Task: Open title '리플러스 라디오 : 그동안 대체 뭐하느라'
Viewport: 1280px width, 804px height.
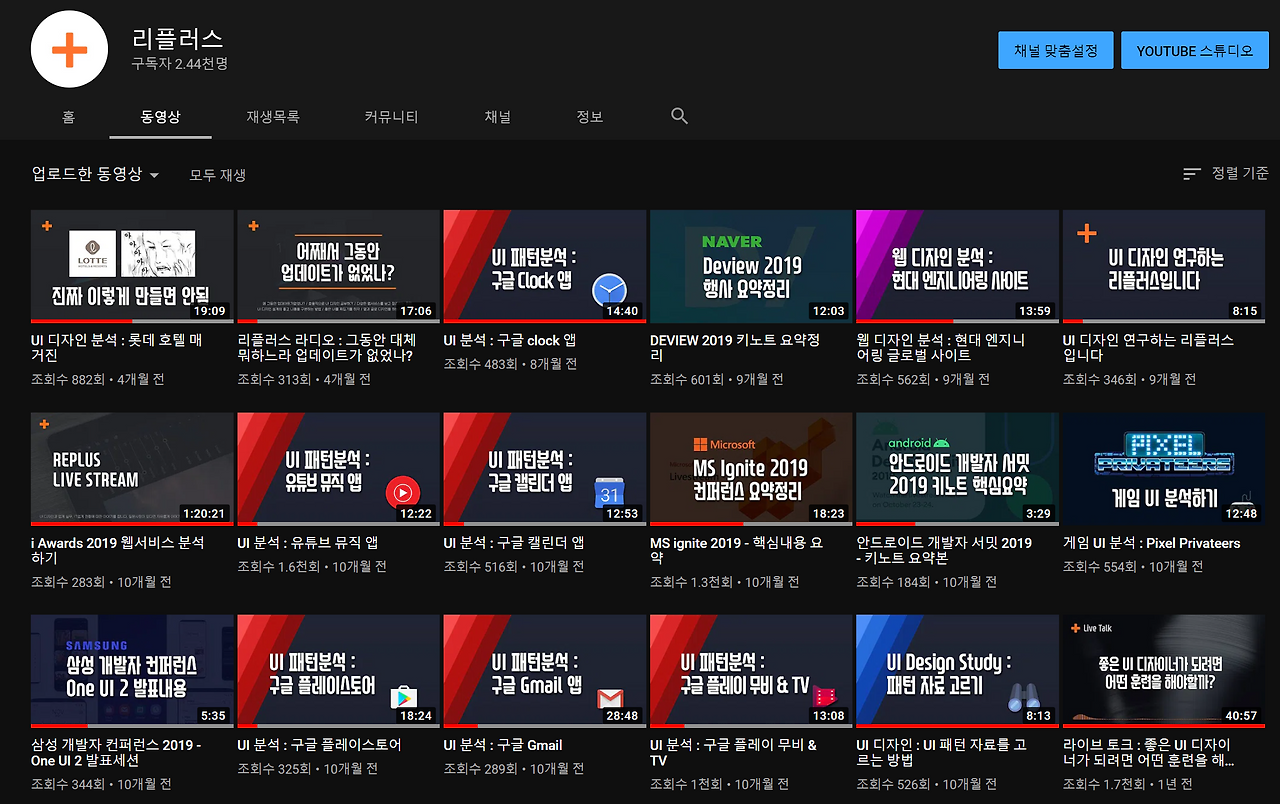Action: click(325, 348)
